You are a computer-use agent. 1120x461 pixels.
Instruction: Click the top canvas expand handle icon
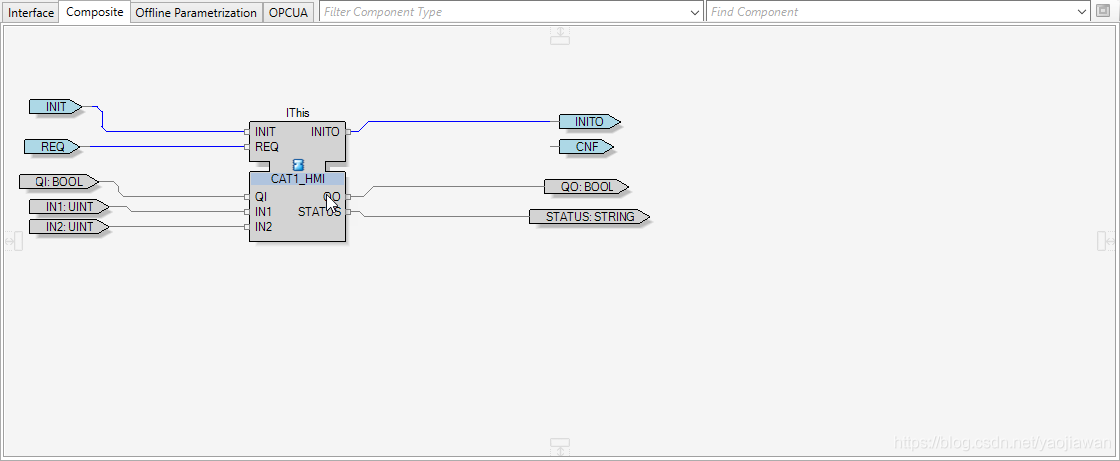pyautogui.click(x=560, y=35)
